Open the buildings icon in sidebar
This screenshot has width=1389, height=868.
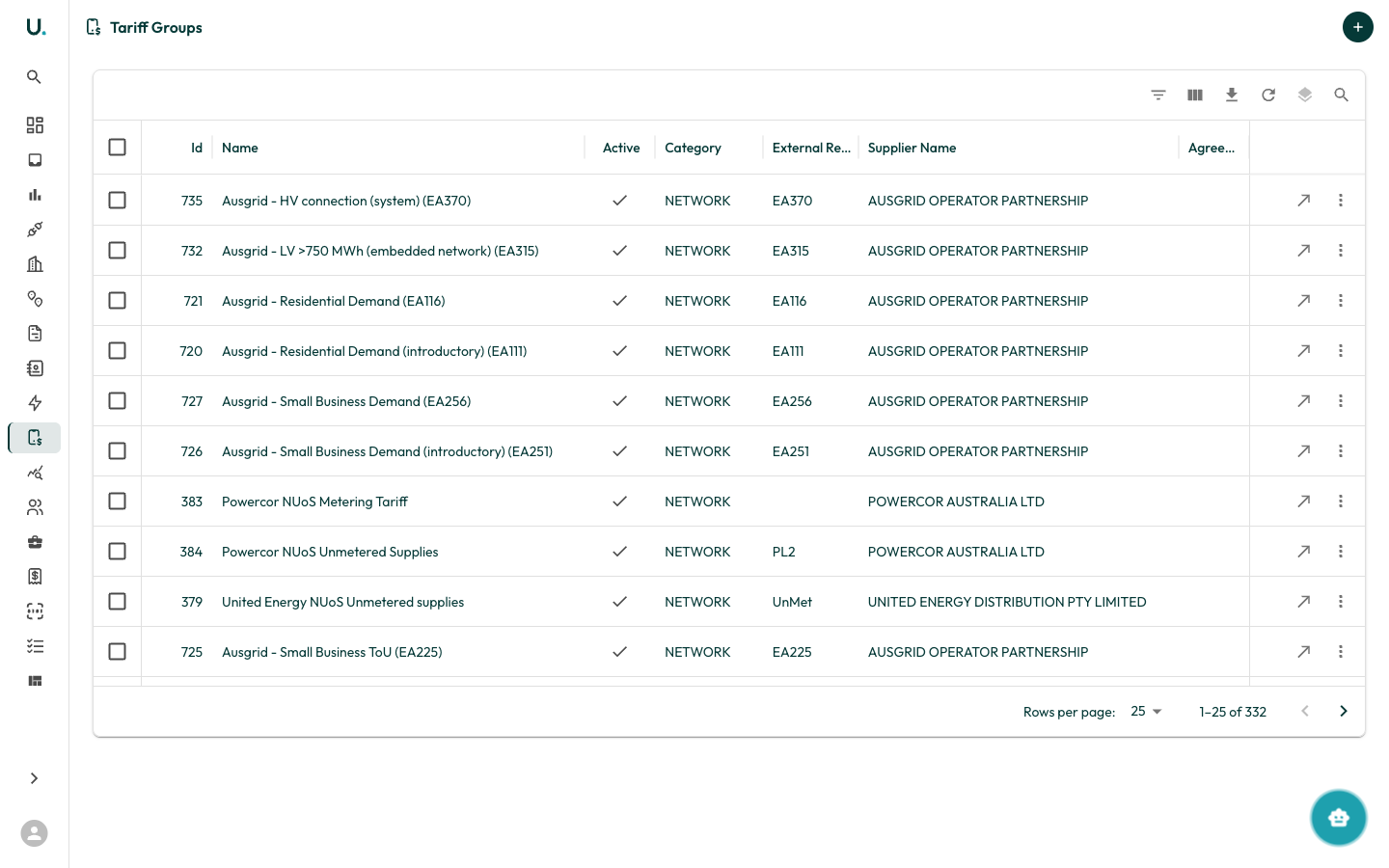(x=35, y=264)
